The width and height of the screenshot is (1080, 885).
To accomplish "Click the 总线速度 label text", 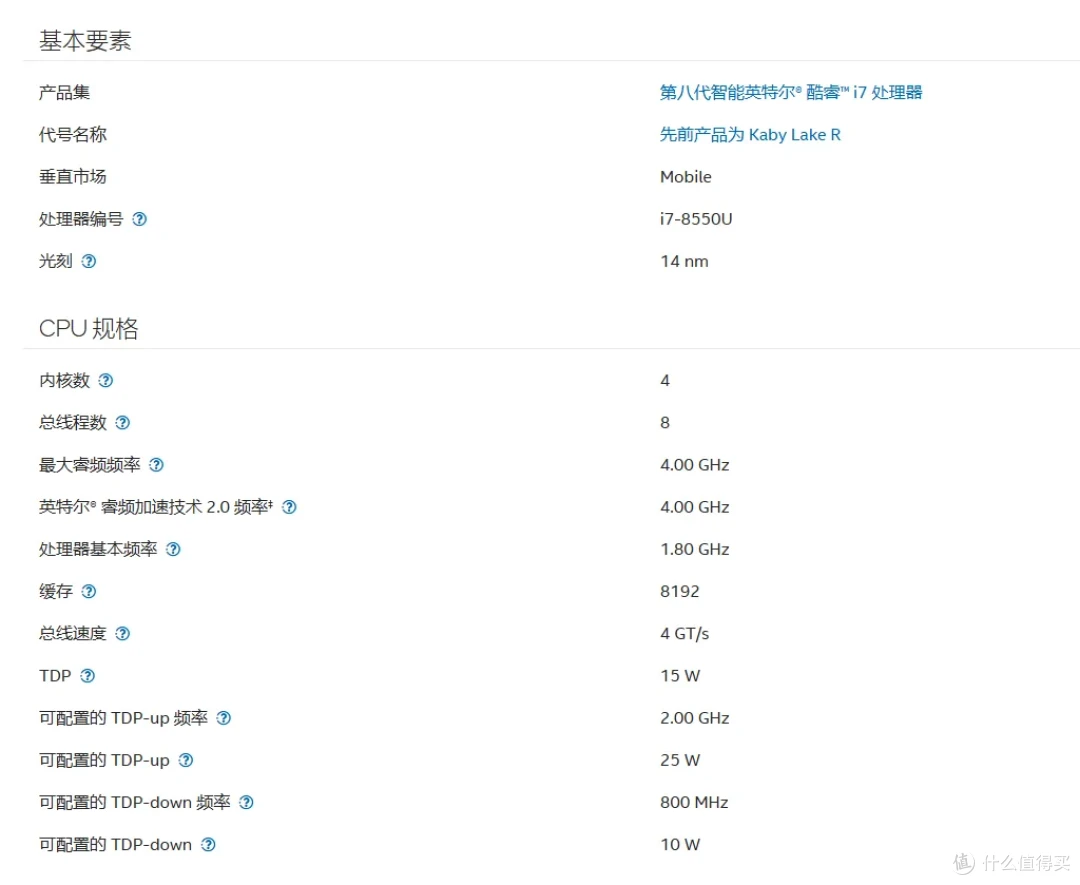I will (72, 634).
